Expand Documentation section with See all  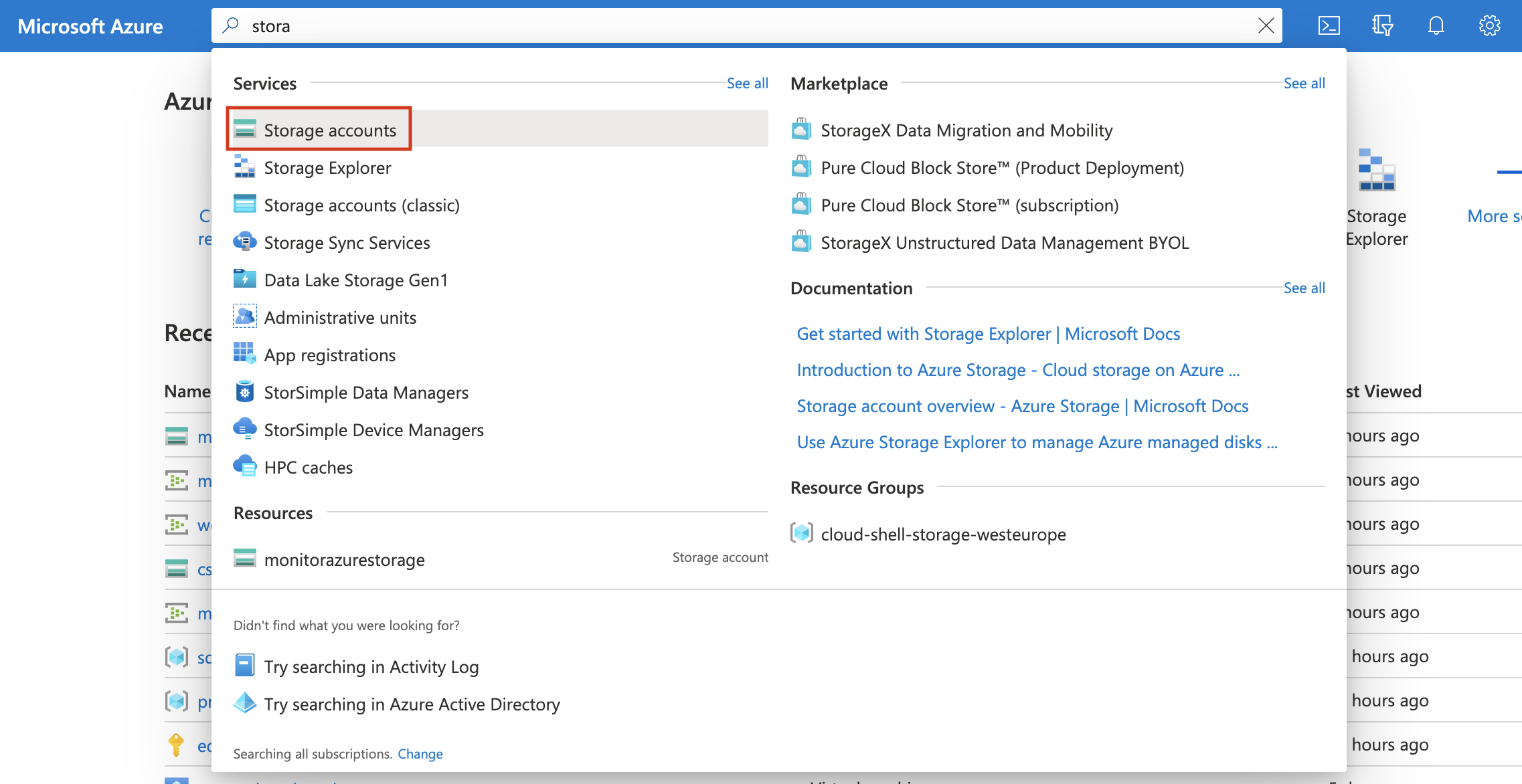point(1304,288)
